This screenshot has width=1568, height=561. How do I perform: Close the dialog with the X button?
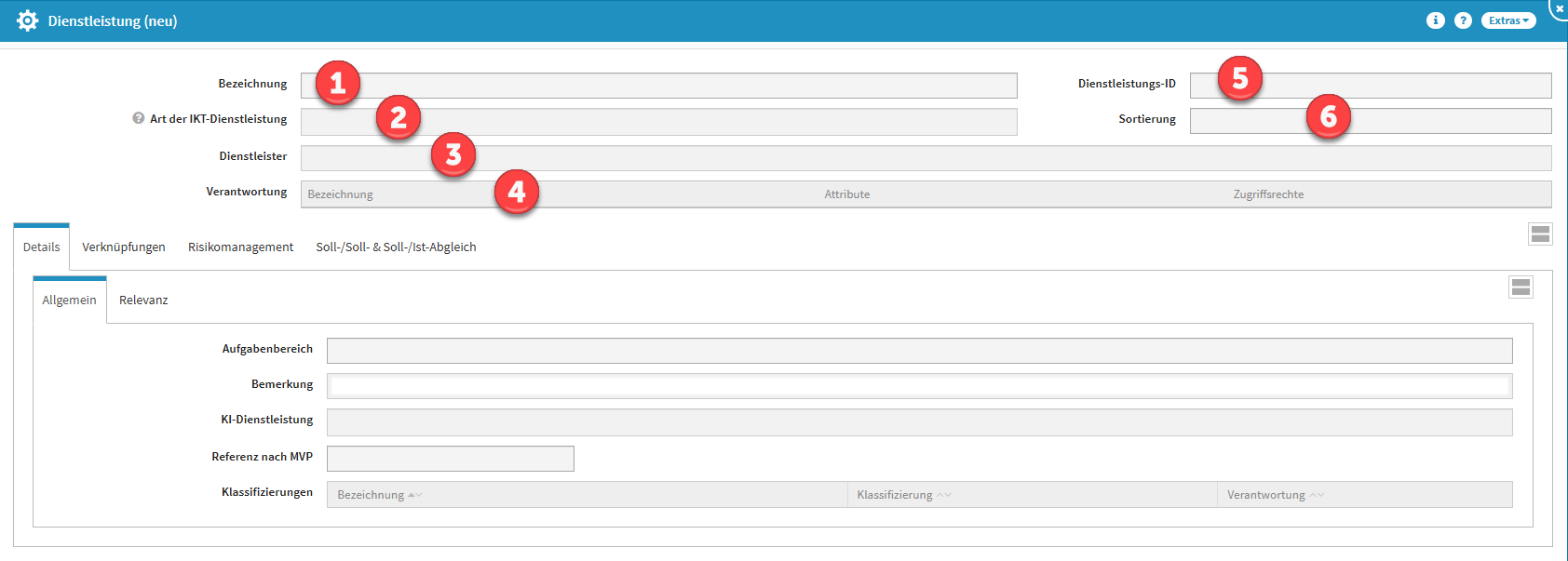click(x=1560, y=7)
